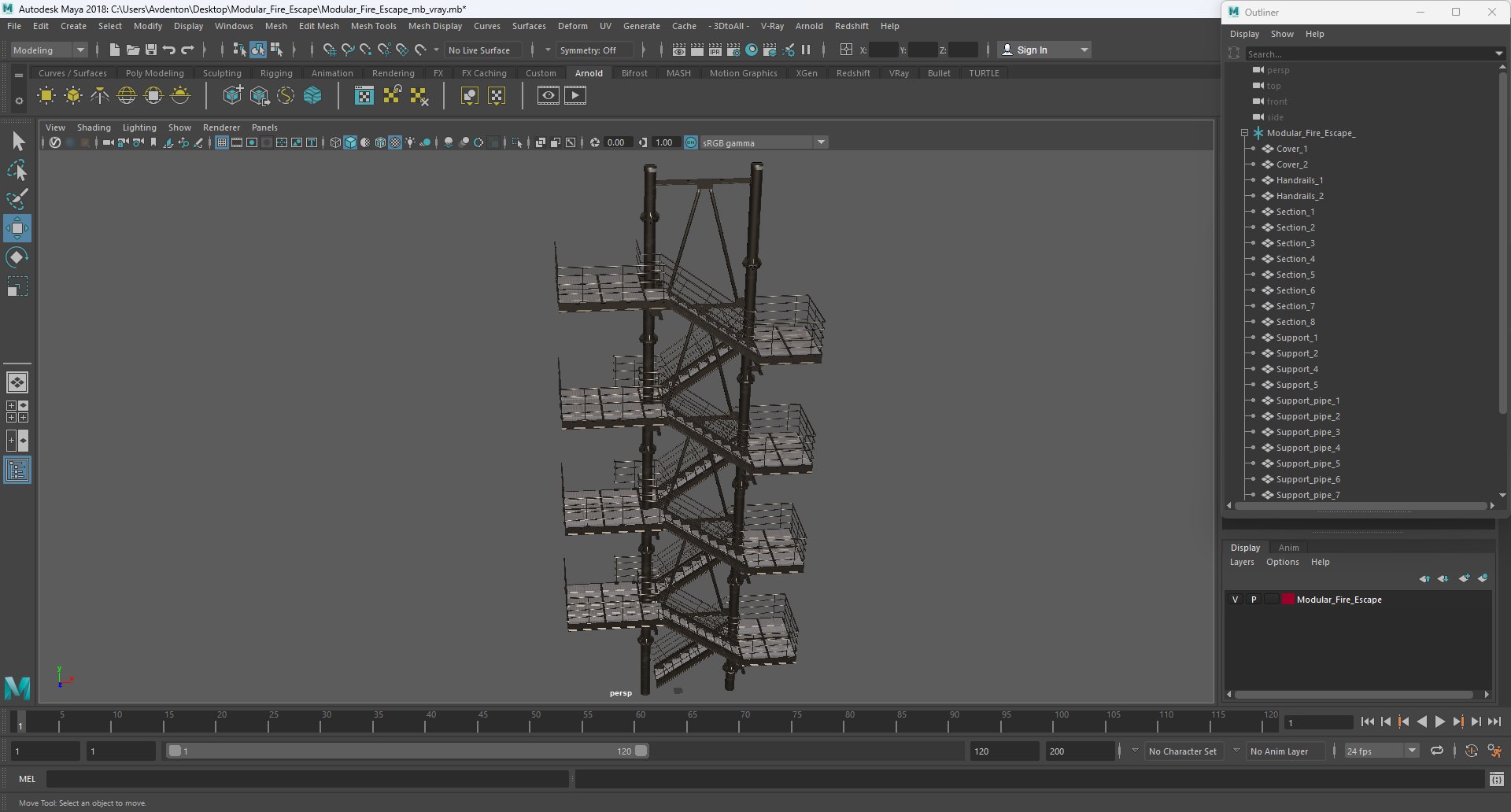Collapse the Modular_Fire_Escape_ group in Outliner
Image resolution: width=1511 pixels, height=812 pixels.
[1244, 133]
